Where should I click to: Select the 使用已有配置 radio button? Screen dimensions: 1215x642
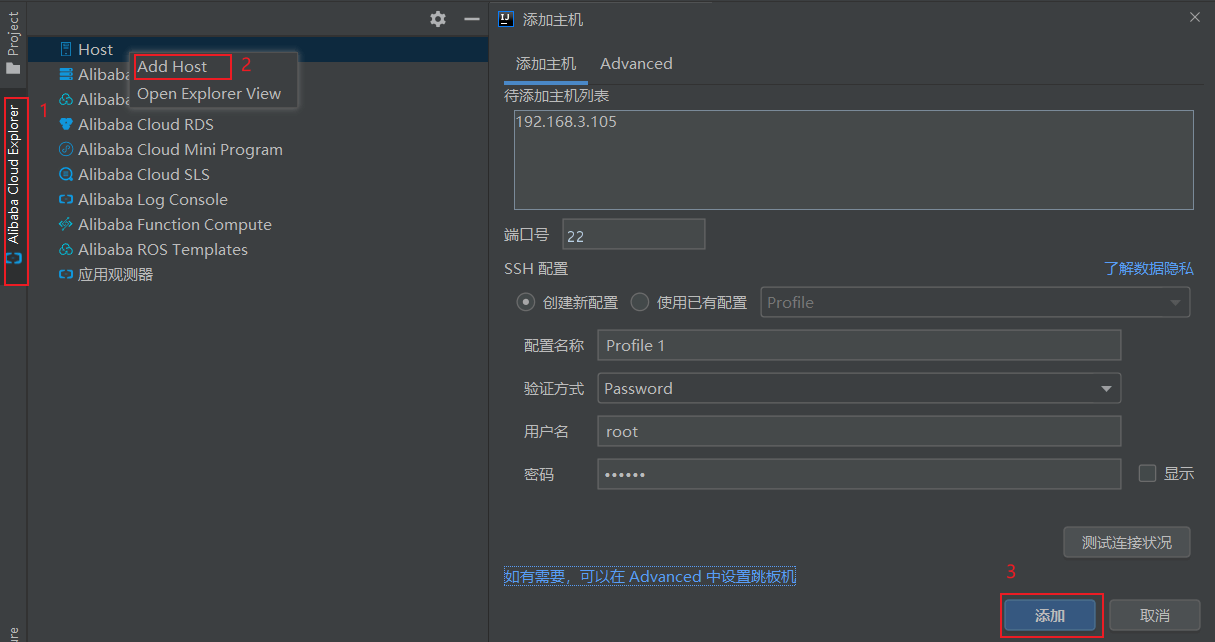(x=640, y=302)
